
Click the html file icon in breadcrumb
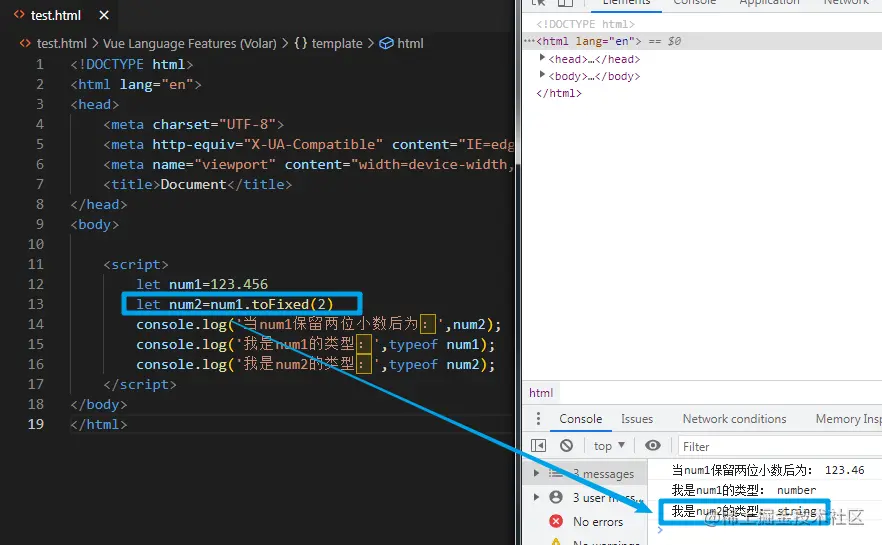(25, 43)
